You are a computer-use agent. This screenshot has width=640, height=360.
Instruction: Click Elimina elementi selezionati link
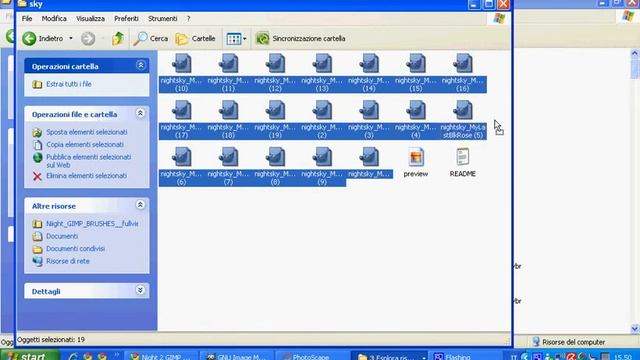pos(86,176)
